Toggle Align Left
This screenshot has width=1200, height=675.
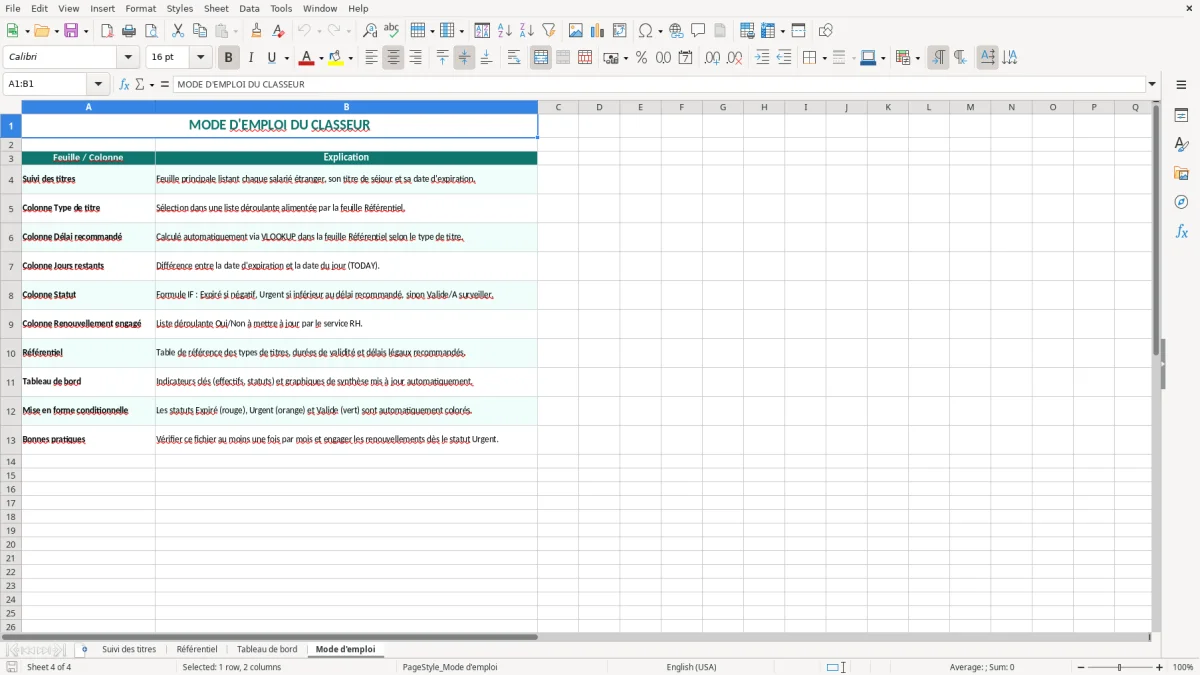click(x=371, y=58)
